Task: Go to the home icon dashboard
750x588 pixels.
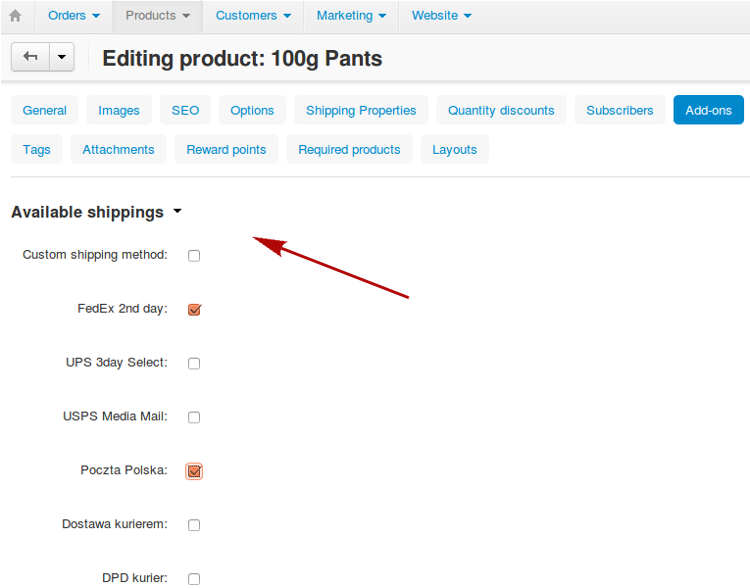Action: pyautogui.click(x=15, y=16)
